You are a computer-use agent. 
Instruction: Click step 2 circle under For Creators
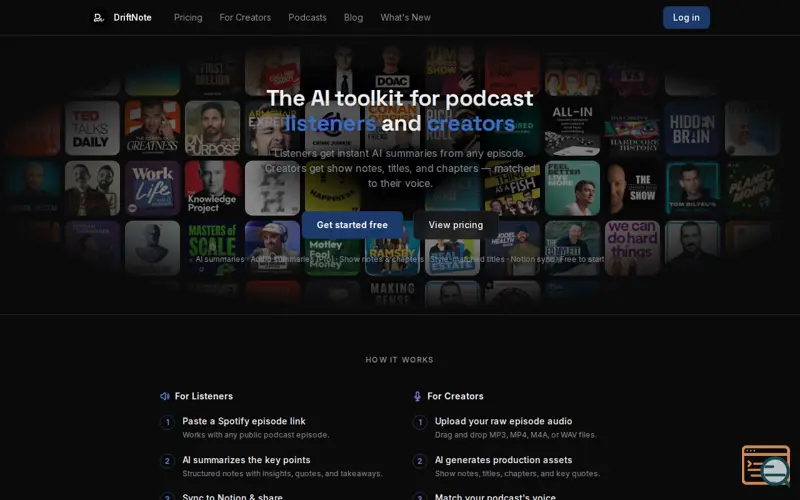420,461
